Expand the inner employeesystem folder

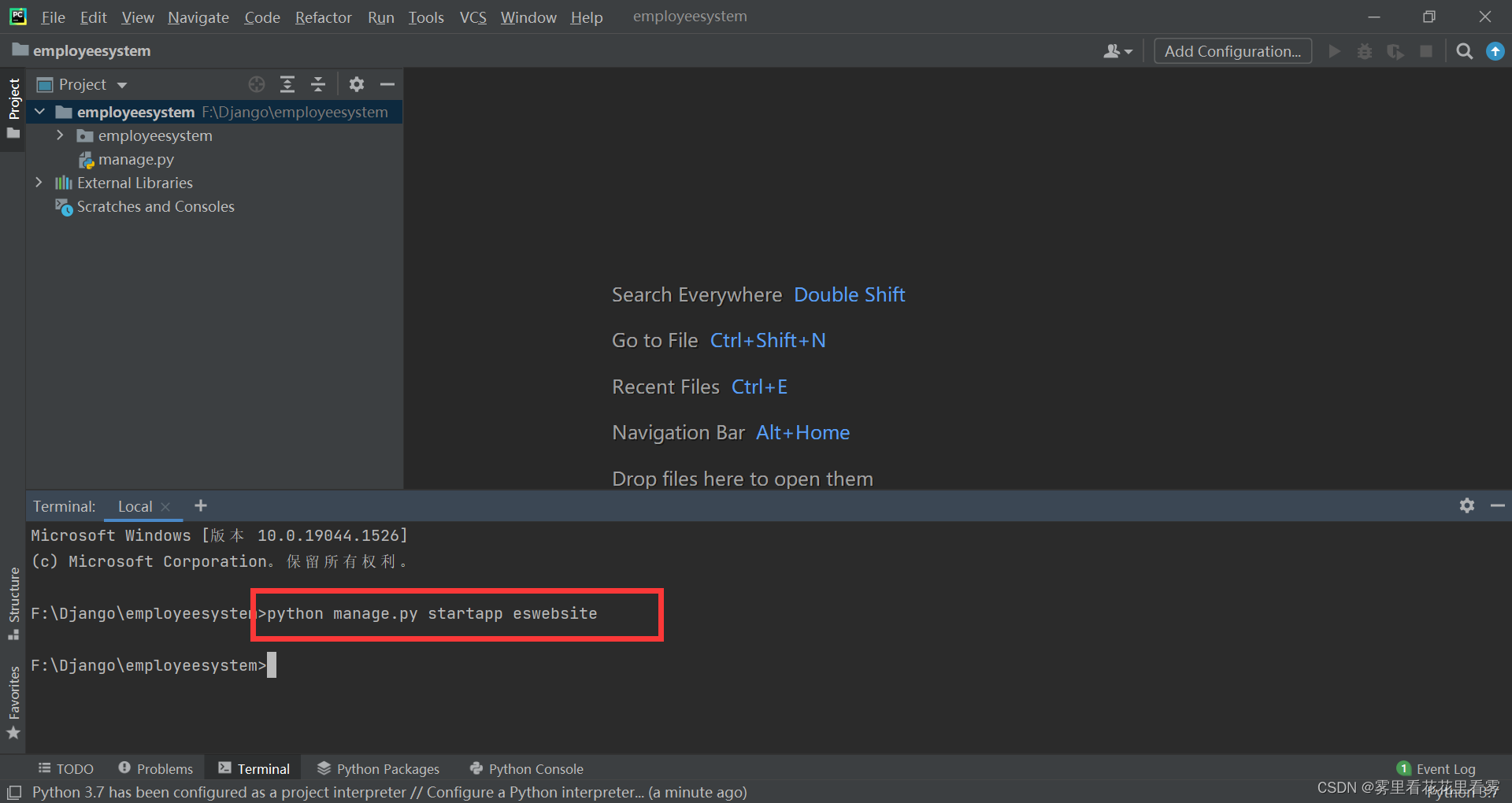[x=60, y=135]
